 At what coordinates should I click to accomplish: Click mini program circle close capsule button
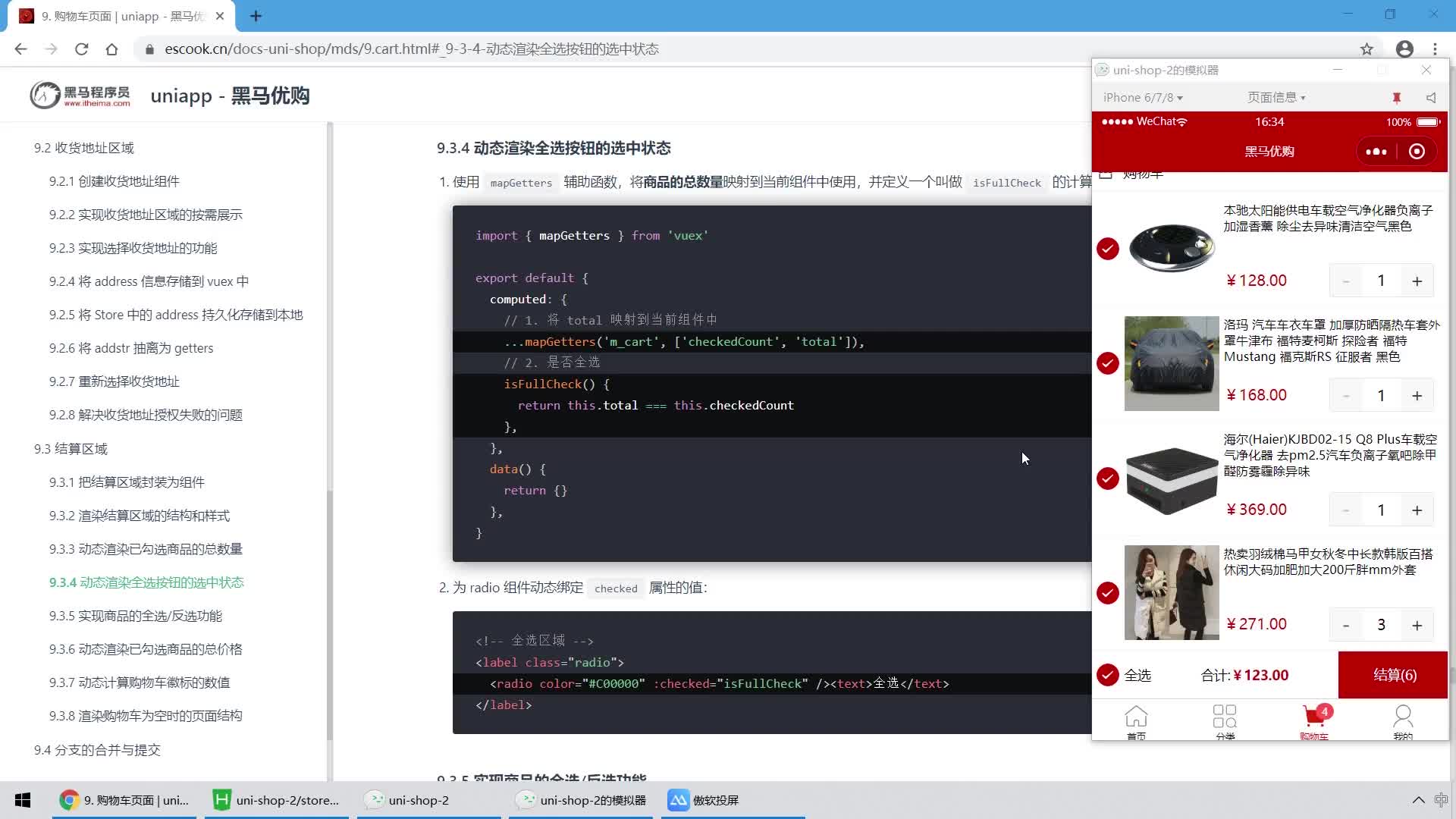coord(1417,152)
